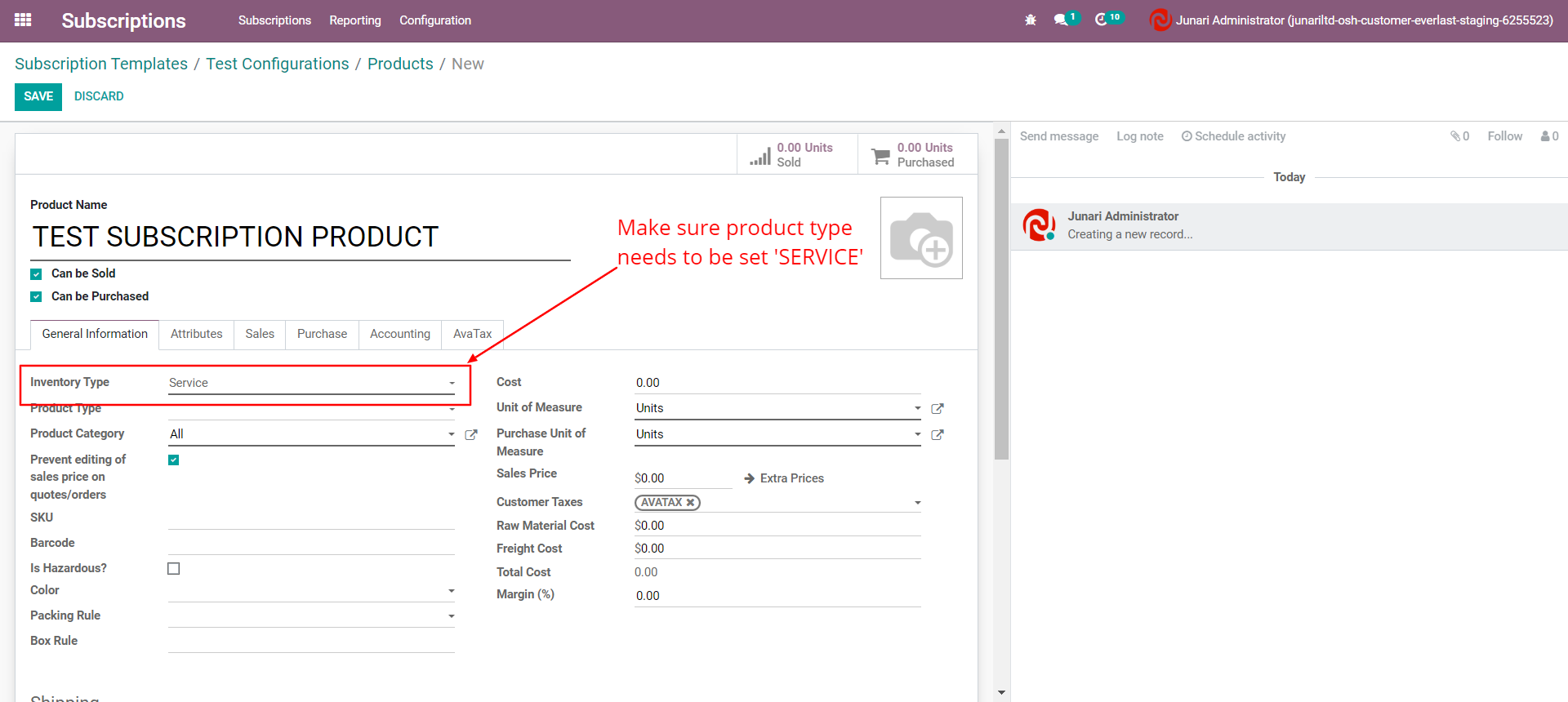Click the product image camera placeholder
The width and height of the screenshot is (1568, 702).
(x=921, y=238)
